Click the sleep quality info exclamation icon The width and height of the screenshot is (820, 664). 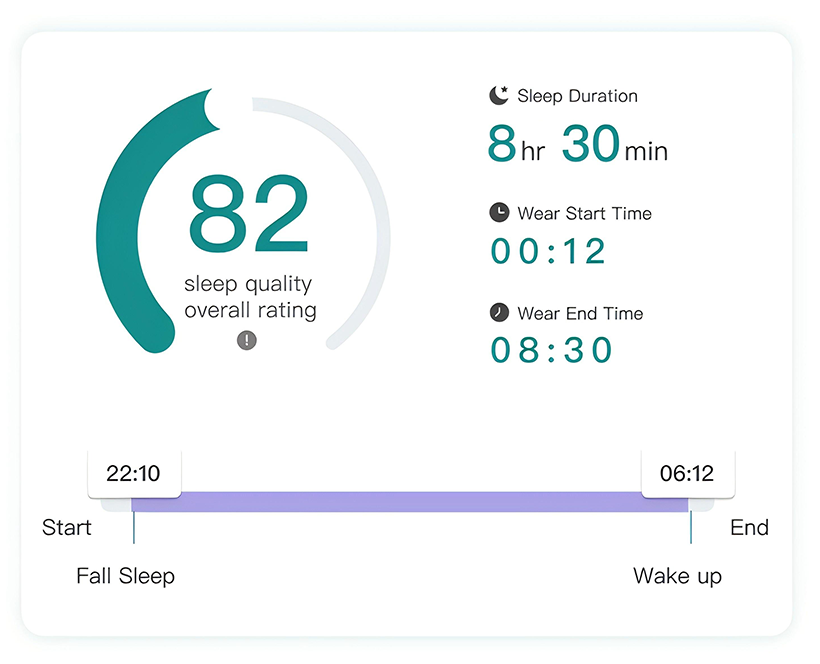click(x=247, y=341)
